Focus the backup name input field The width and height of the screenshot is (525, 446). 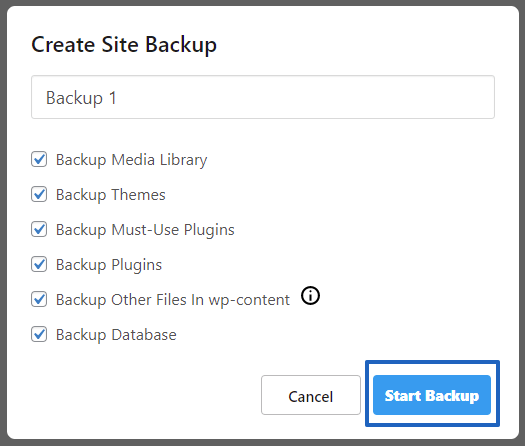point(263,97)
